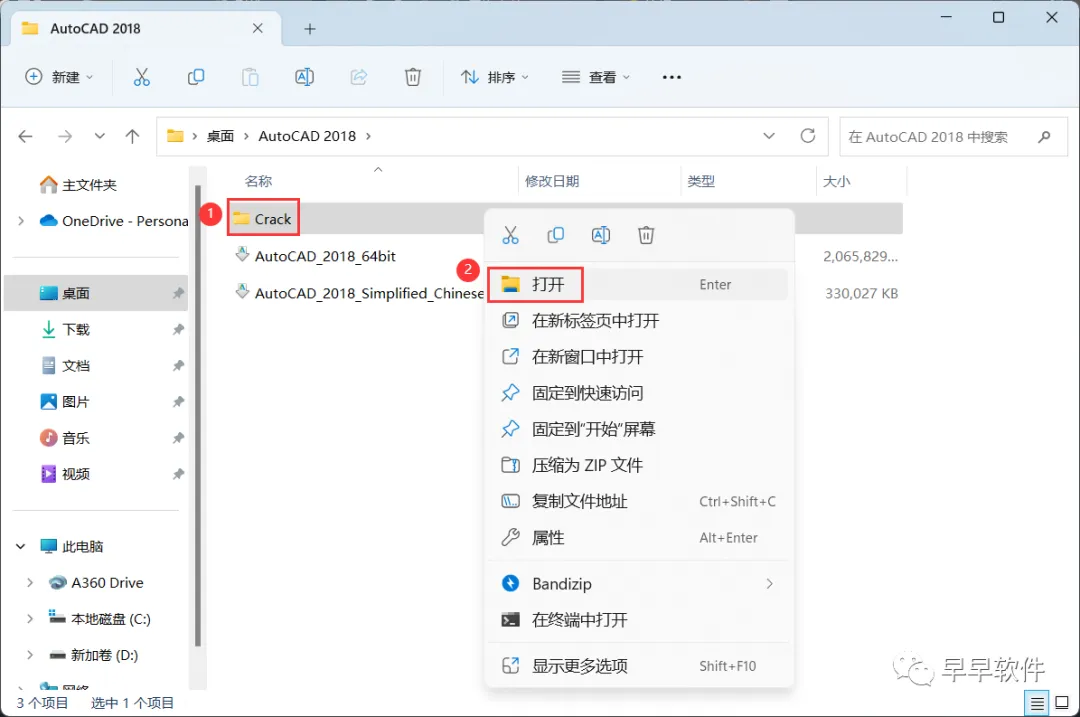Click the Rename icon in the context menu

601,236
